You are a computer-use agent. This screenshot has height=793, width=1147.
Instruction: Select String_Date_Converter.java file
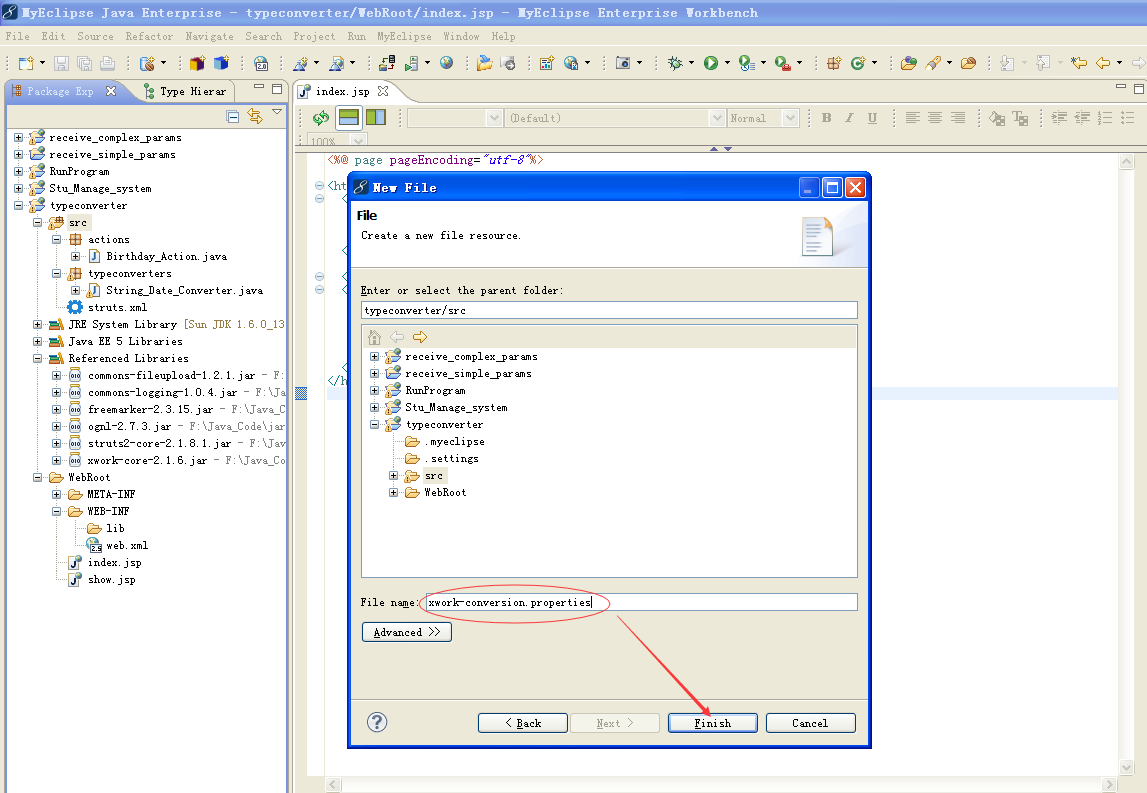[x=184, y=290]
